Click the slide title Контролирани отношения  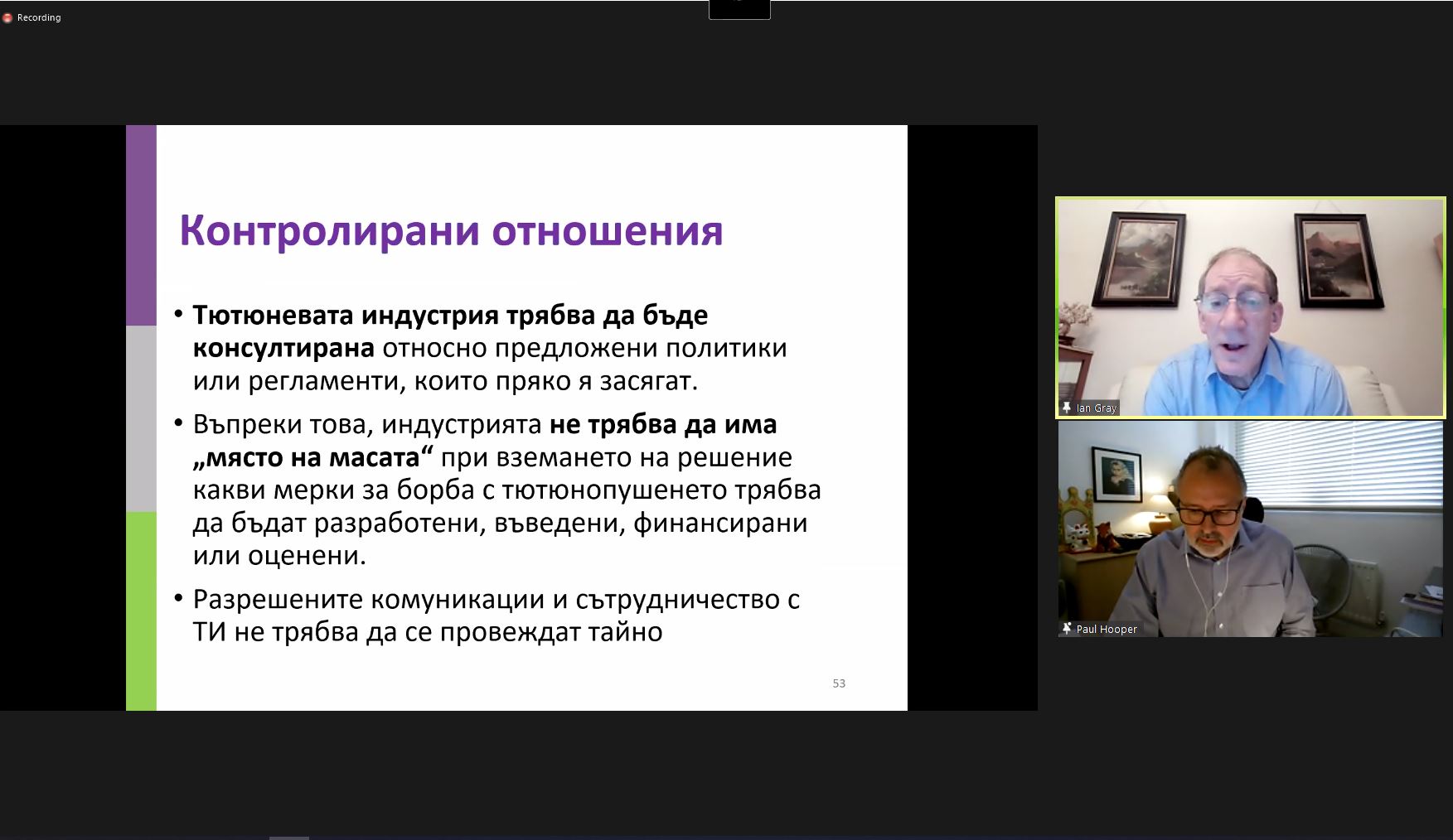(451, 229)
